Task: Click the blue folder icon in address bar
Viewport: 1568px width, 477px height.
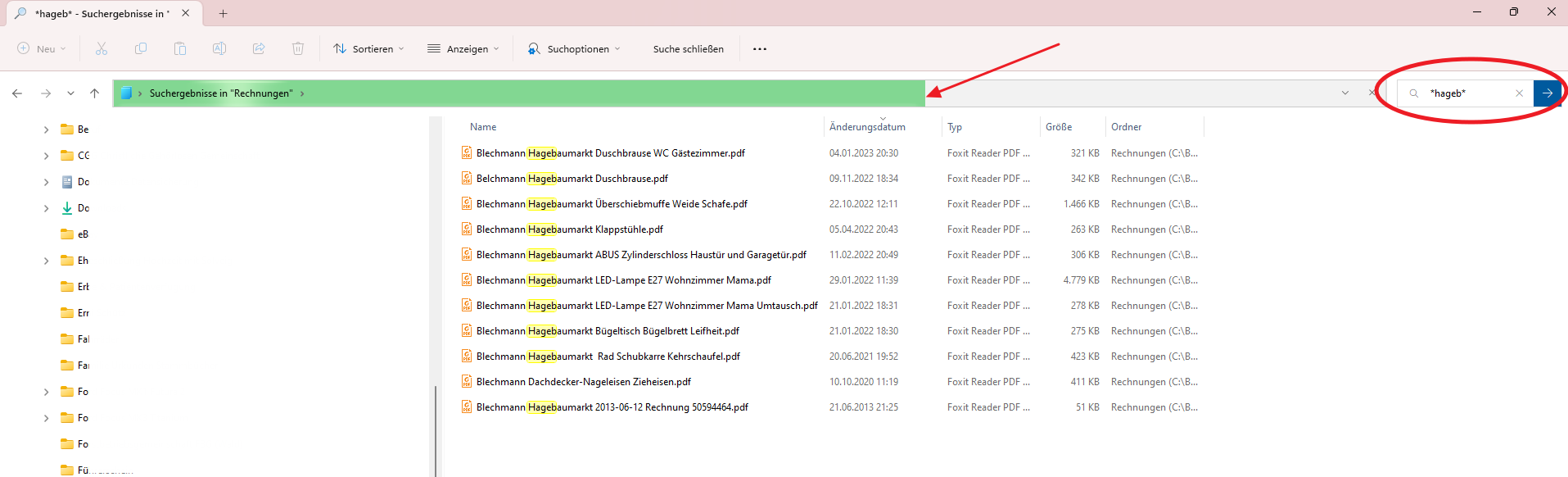Action: (x=126, y=93)
